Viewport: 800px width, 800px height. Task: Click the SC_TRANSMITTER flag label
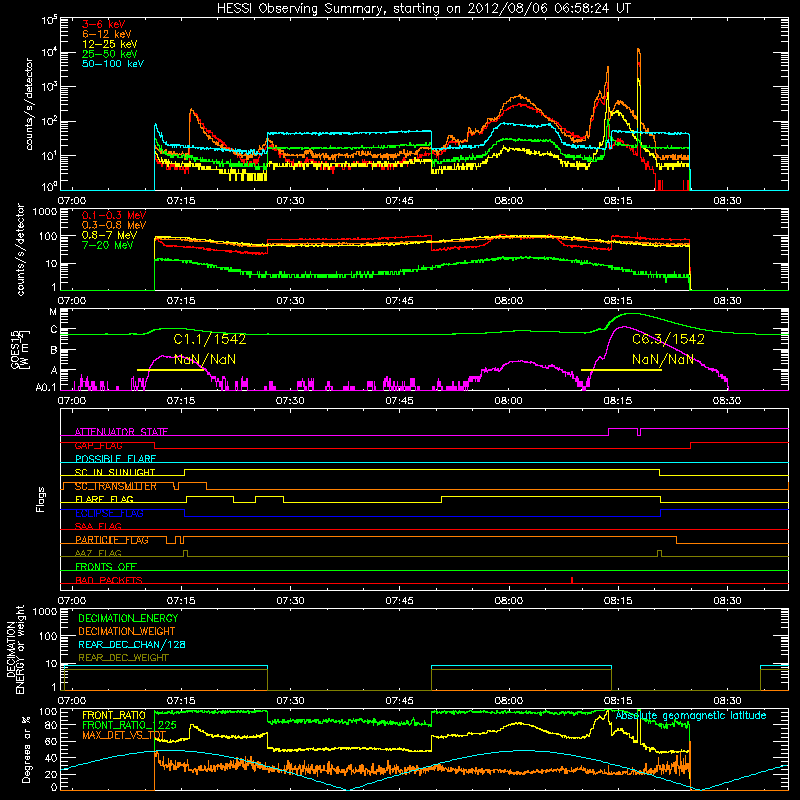(116, 486)
